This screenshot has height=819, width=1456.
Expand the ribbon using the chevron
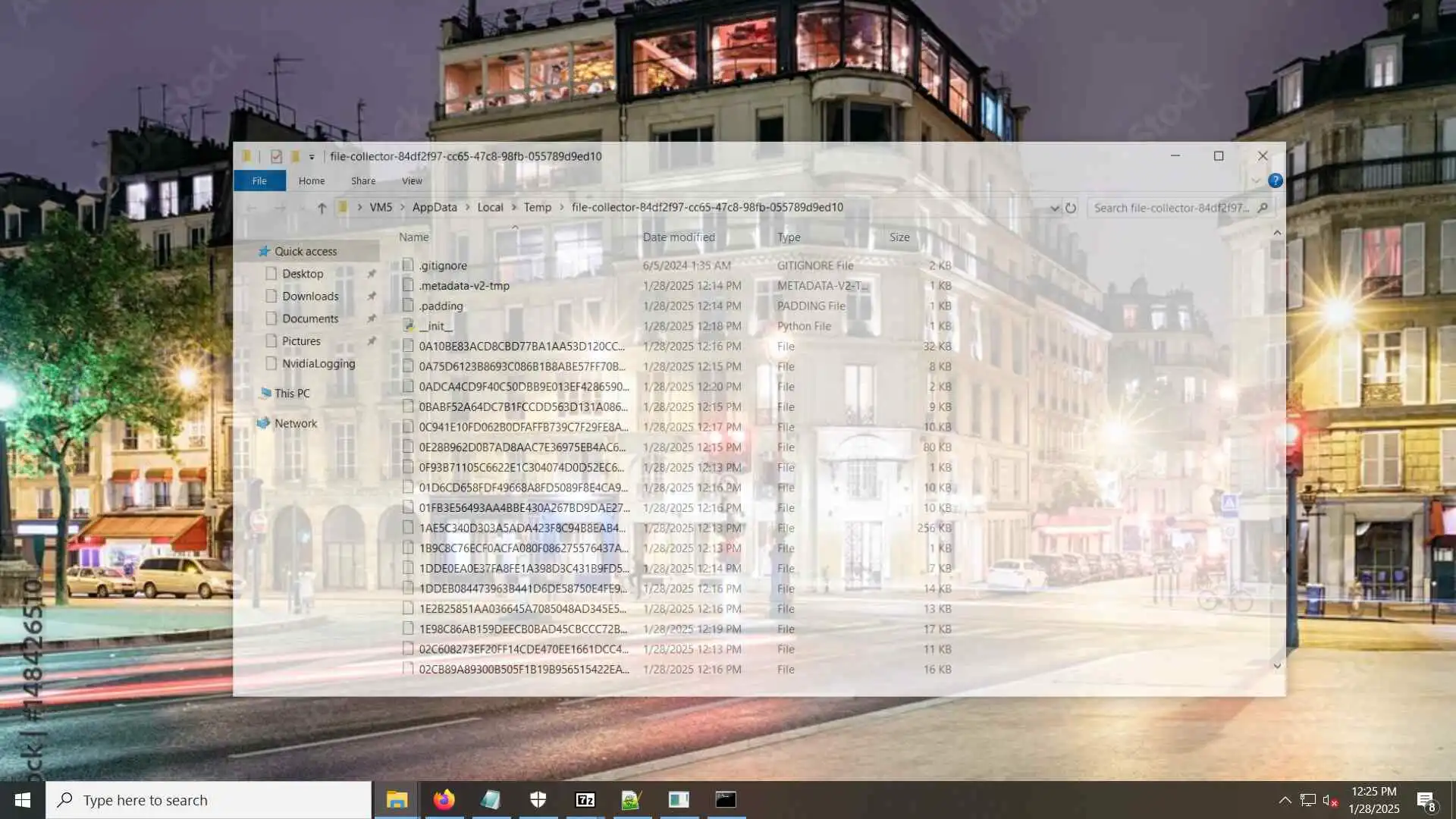[x=1256, y=180]
